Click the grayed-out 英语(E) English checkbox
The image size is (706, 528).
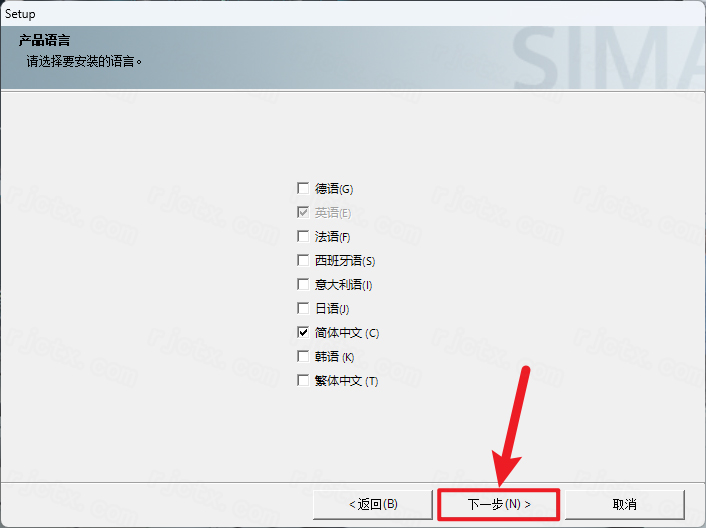pyautogui.click(x=303, y=212)
